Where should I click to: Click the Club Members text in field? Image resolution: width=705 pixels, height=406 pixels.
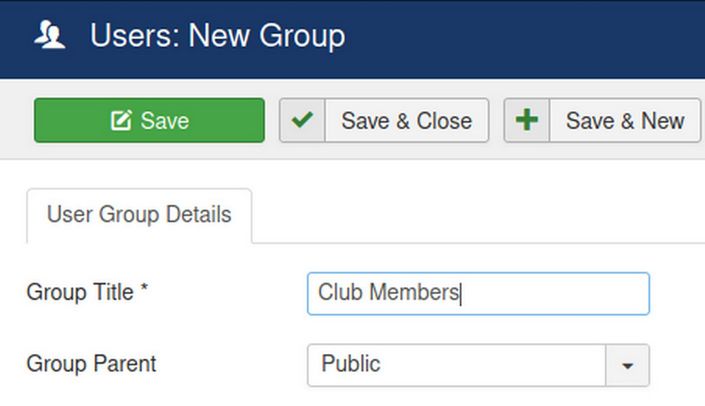(x=388, y=293)
